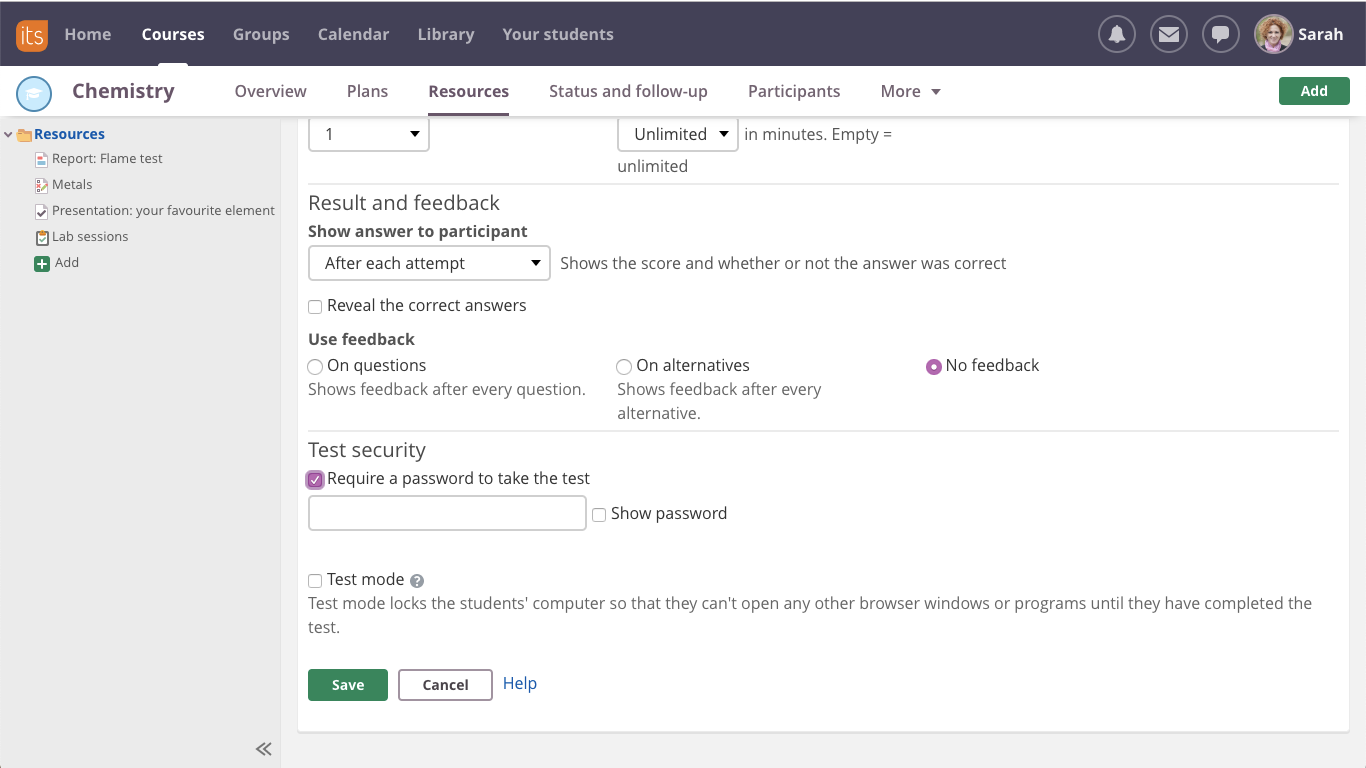Select the On questions feedback option
The image size is (1366, 768).
click(315, 367)
